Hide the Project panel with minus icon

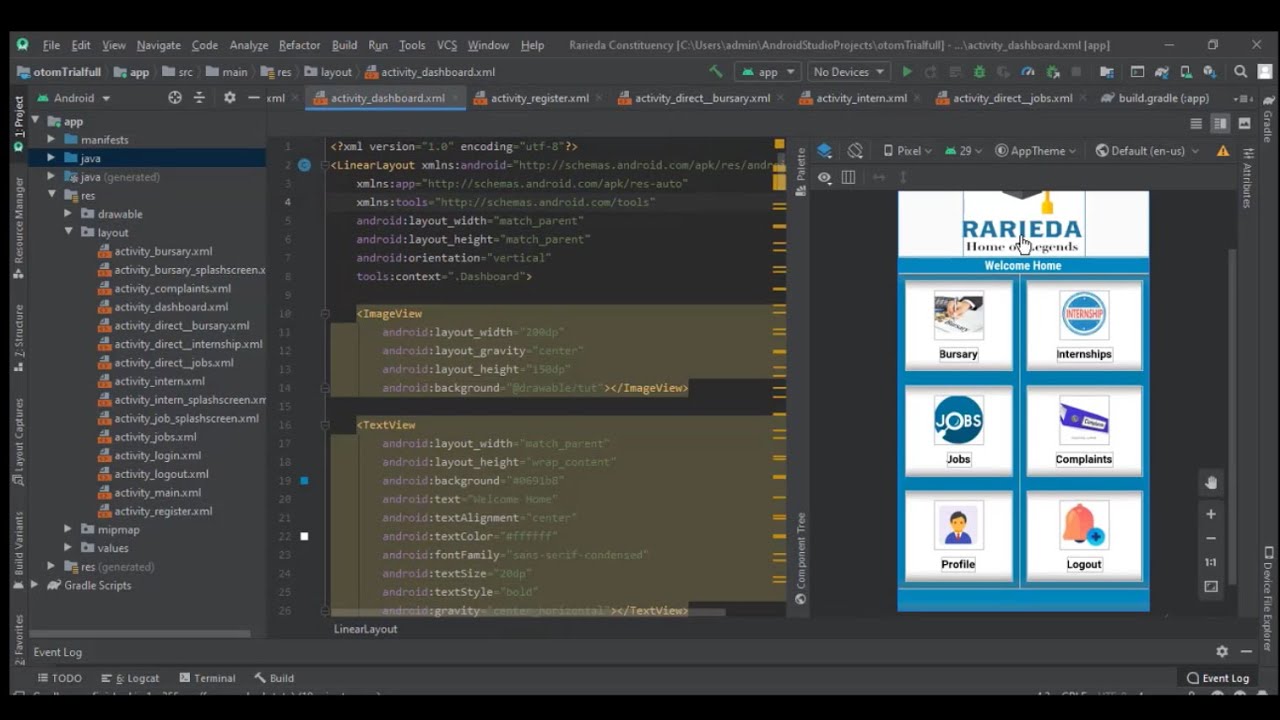(253, 98)
